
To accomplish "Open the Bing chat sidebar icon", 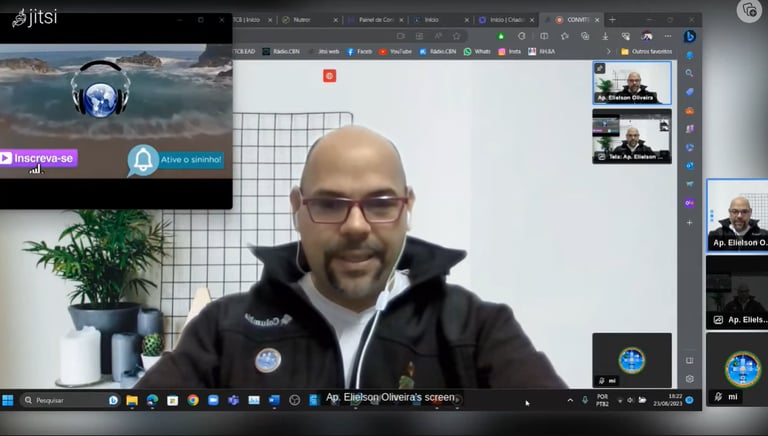I will [x=690, y=36].
